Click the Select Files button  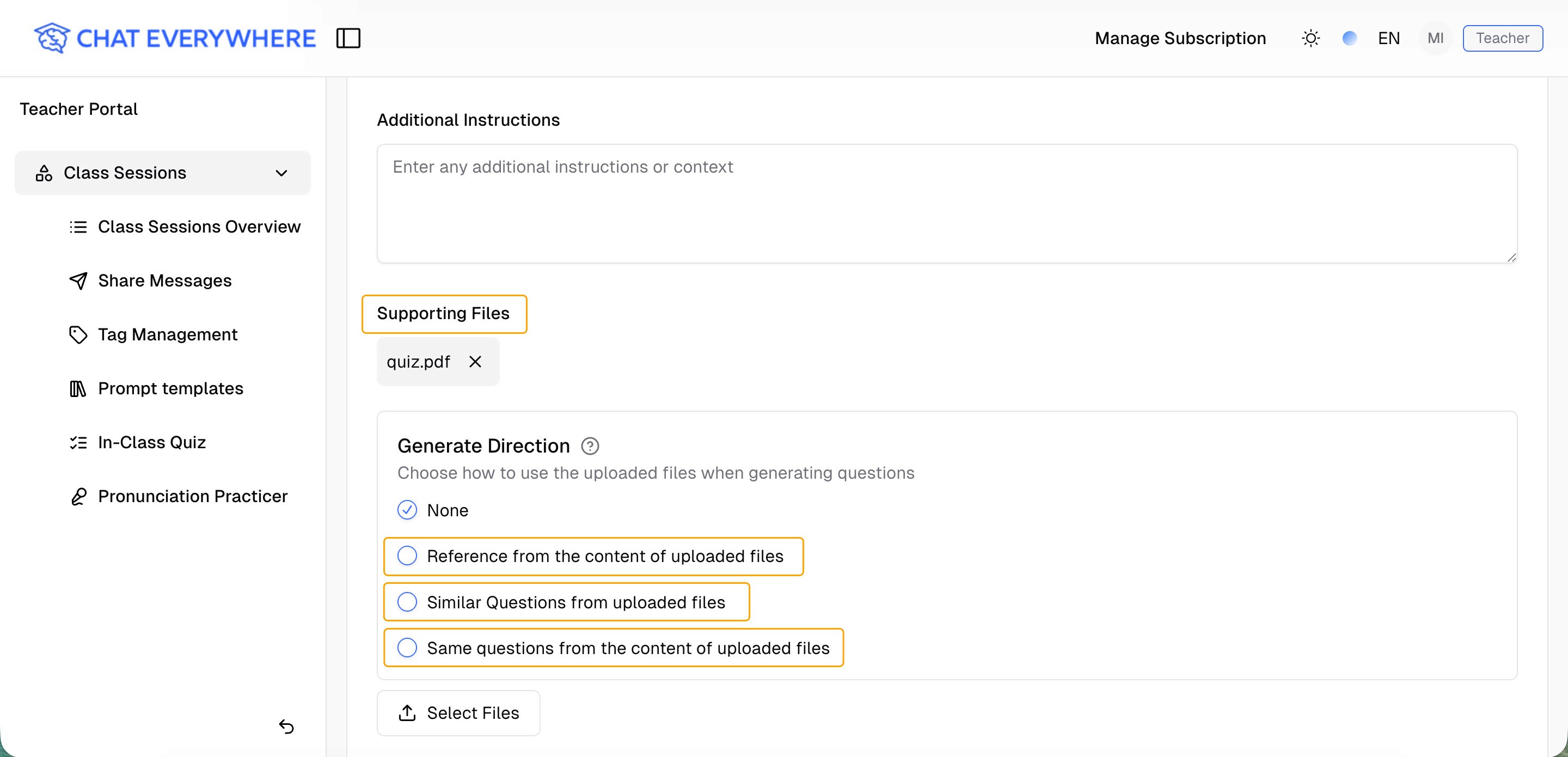click(458, 712)
